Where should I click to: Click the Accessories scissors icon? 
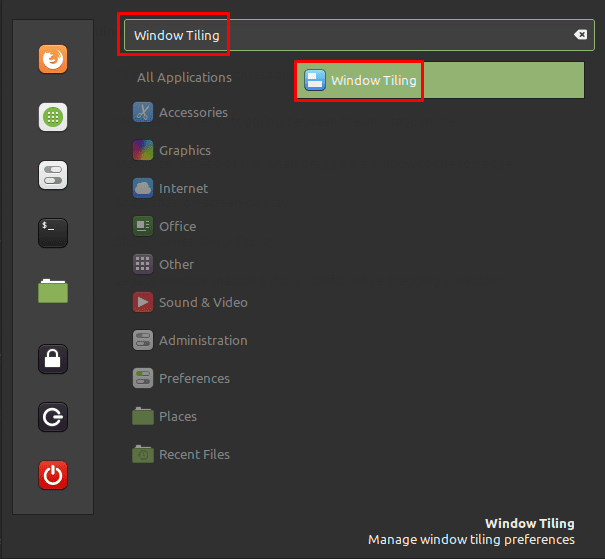point(143,112)
